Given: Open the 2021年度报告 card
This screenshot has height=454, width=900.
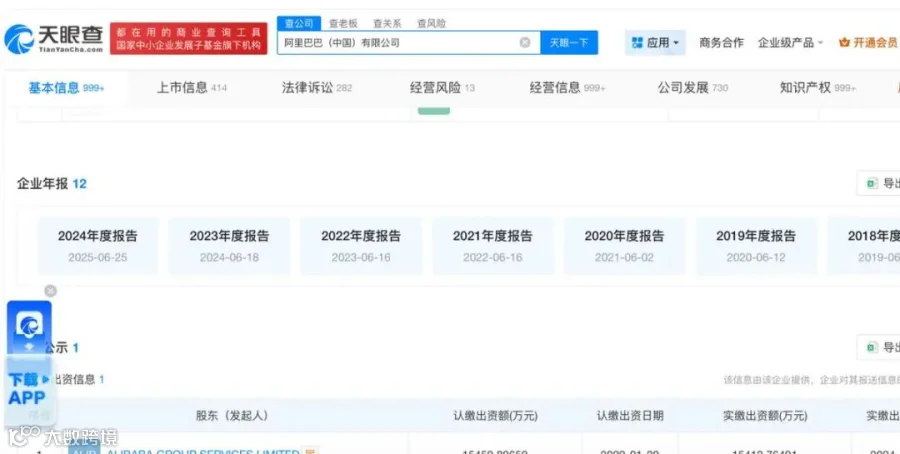Looking at the screenshot, I should [x=492, y=246].
